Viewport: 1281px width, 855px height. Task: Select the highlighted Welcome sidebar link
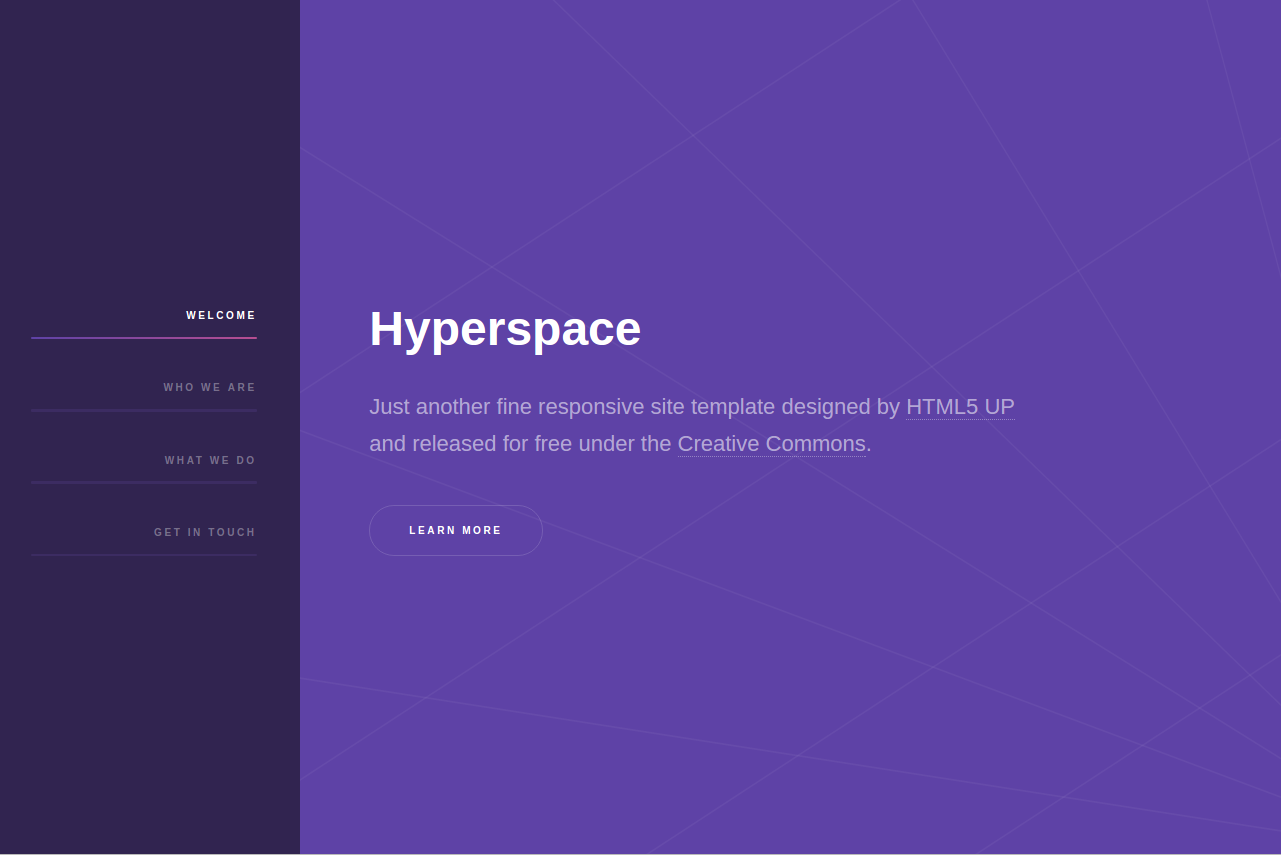tap(221, 315)
